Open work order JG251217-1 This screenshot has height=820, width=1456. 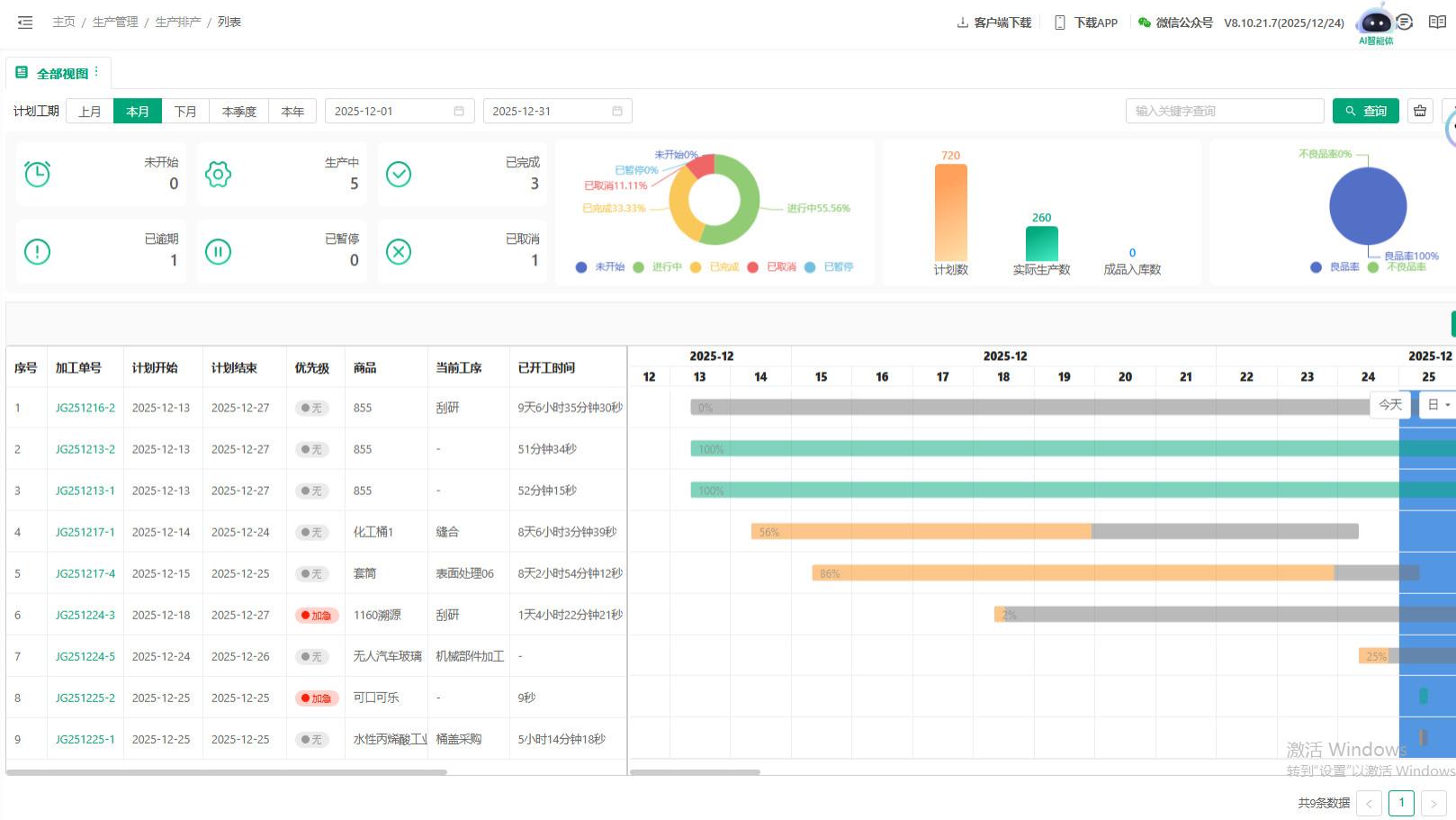click(x=85, y=532)
